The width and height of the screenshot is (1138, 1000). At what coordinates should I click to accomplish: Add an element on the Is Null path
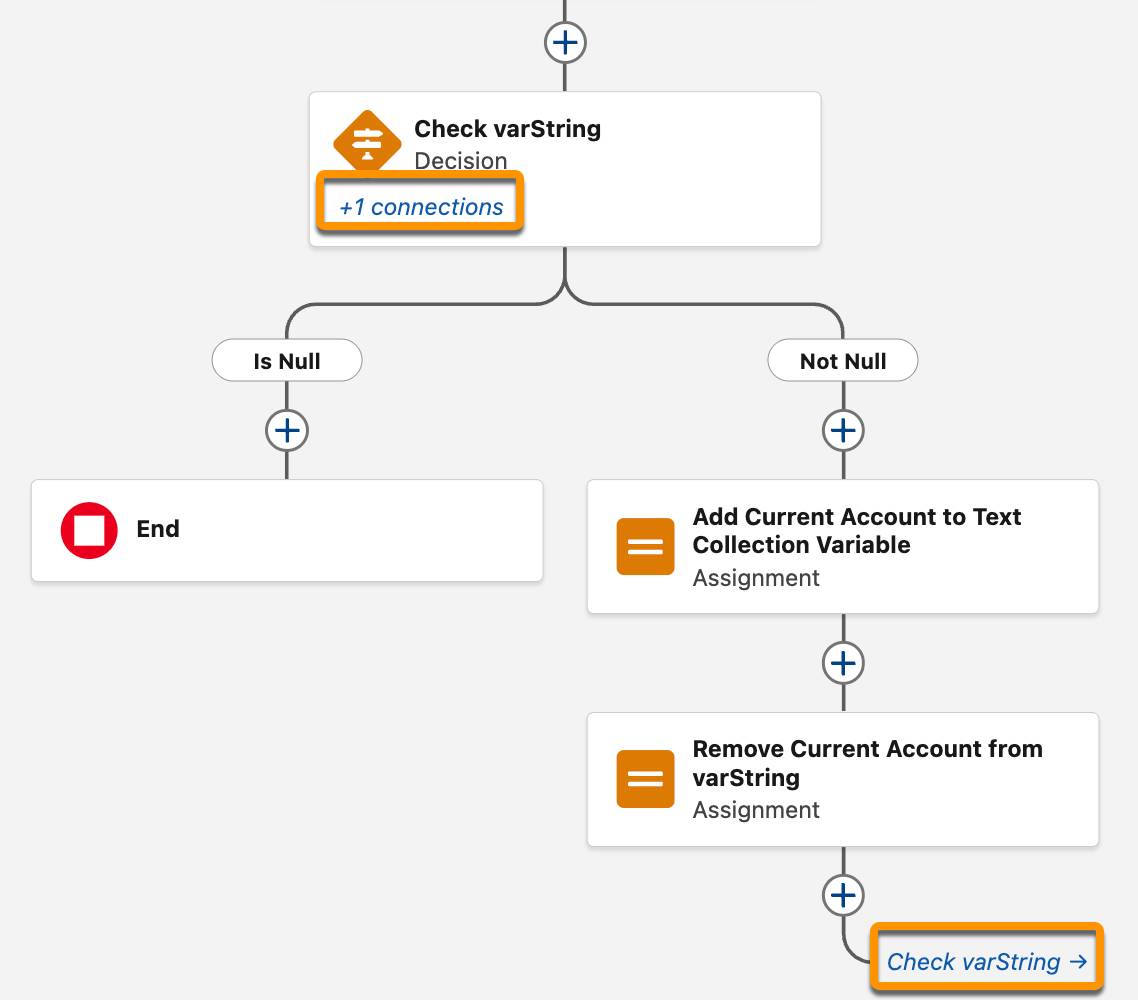(x=287, y=430)
